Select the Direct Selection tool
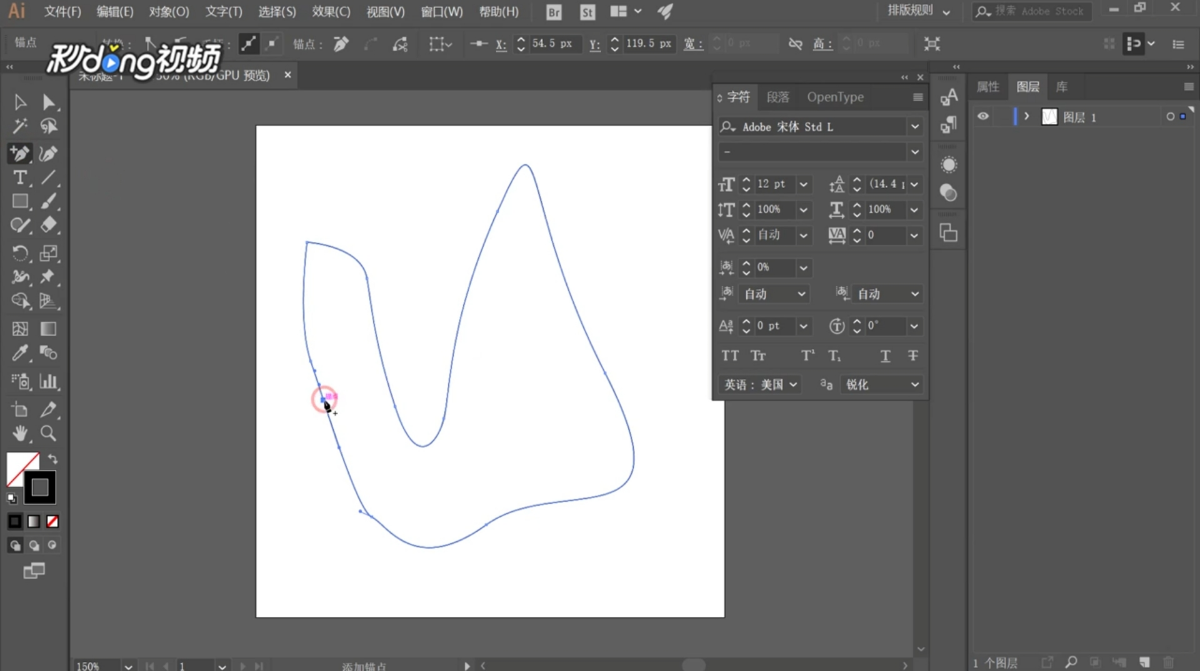Viewport: 1200px width, 671px height. (x=48, y=102)
